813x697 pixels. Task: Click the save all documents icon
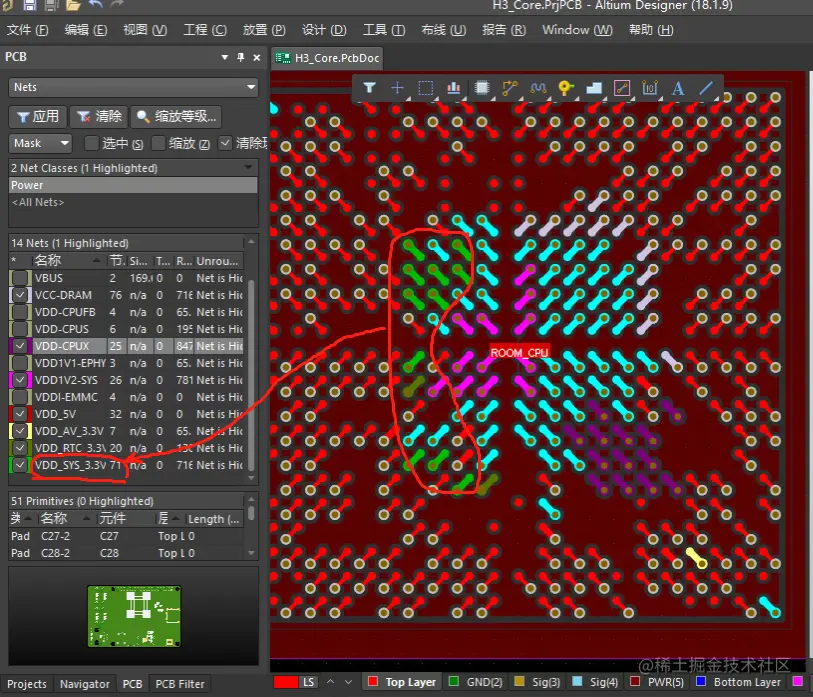(51, 5)
